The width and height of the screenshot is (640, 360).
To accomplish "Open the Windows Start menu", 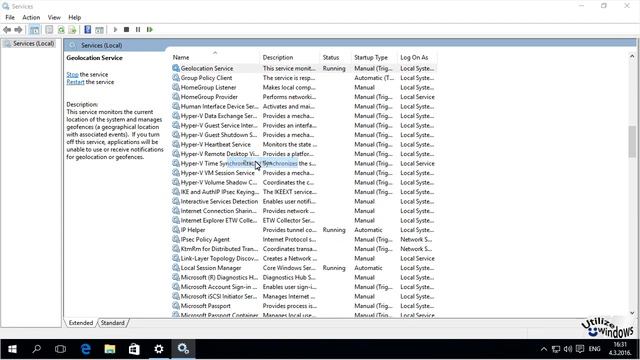I will (x=12, y=349).
